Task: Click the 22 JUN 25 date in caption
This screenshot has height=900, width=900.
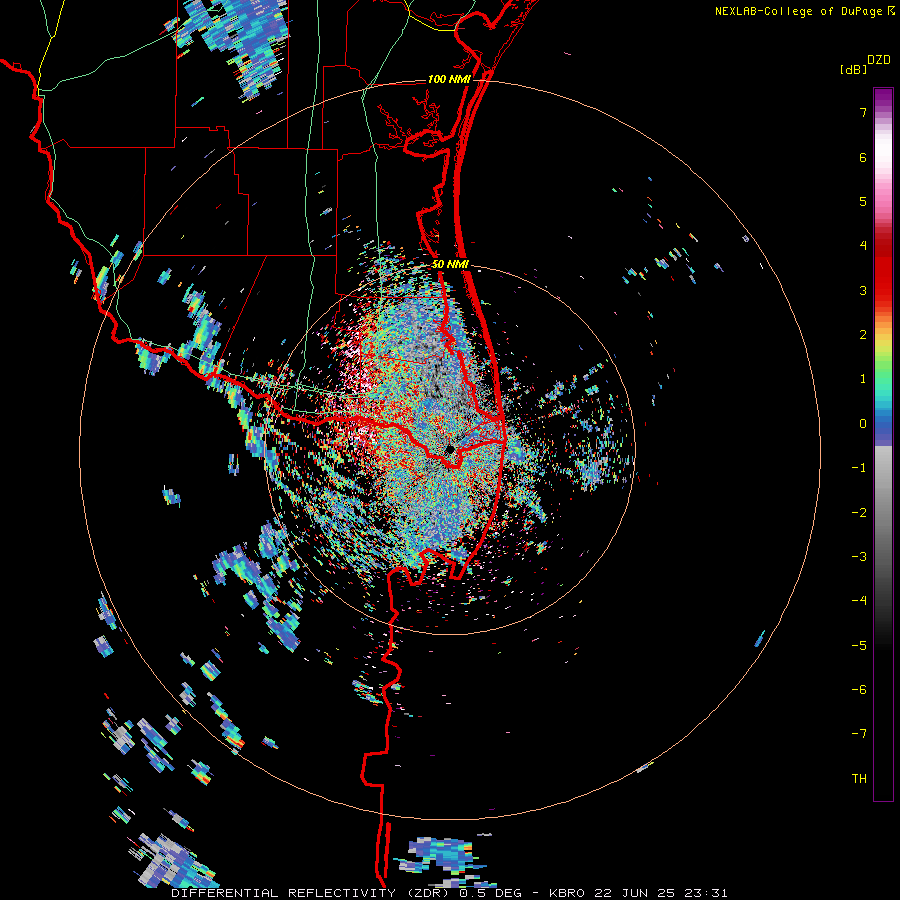Action: click(x=634, y=893)
